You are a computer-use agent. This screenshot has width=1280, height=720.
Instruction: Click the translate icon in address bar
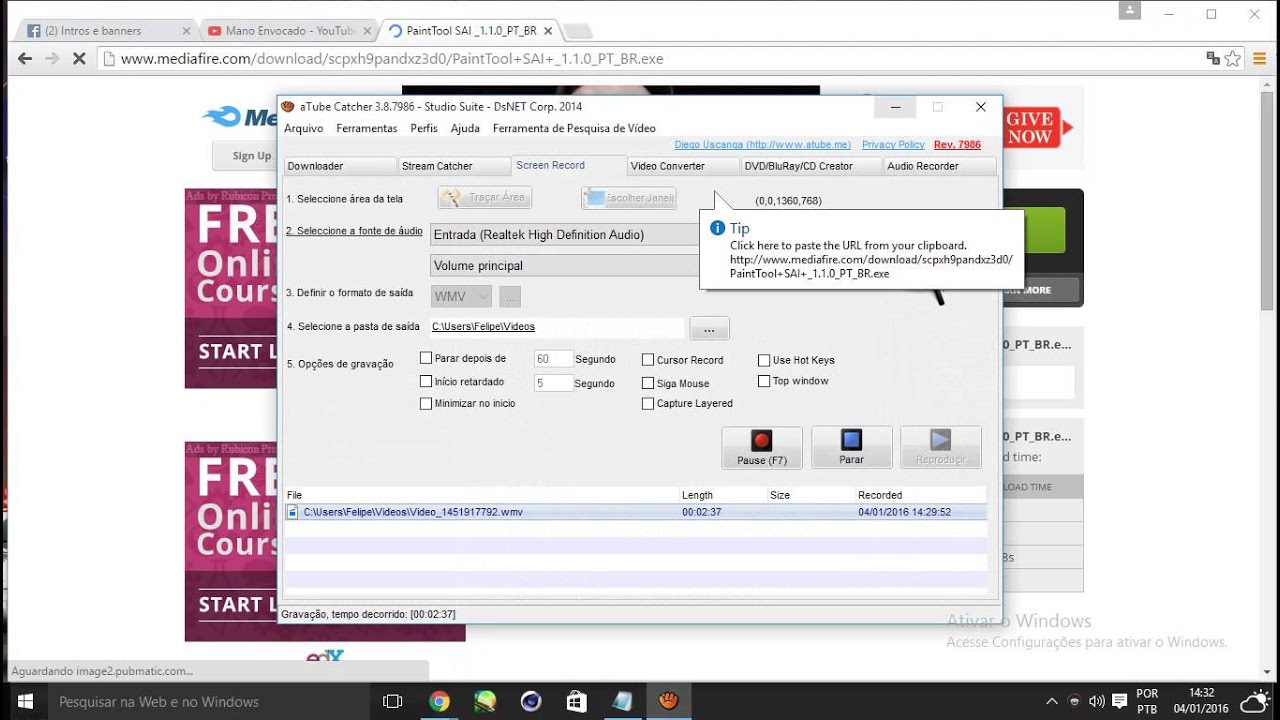1213,59
